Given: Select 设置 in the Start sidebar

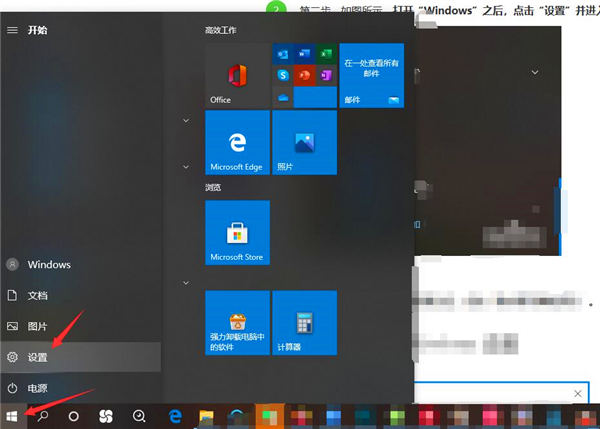Looking at the screenshot, I should (40, 357).
